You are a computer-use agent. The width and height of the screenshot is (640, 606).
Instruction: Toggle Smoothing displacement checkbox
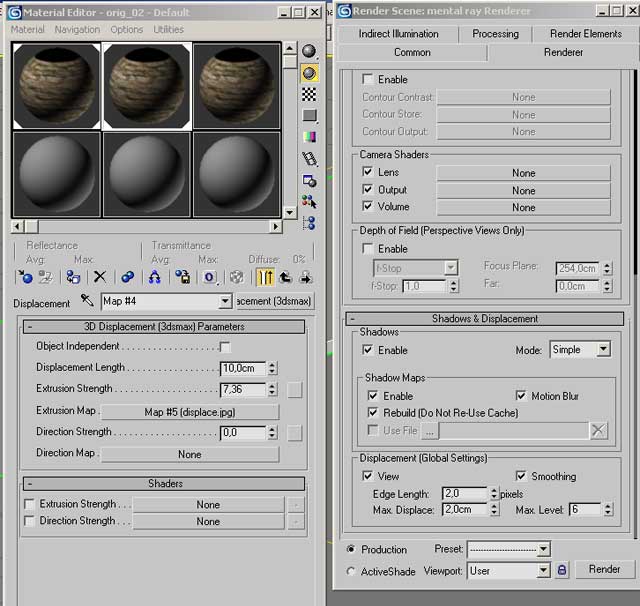point(521,476)
